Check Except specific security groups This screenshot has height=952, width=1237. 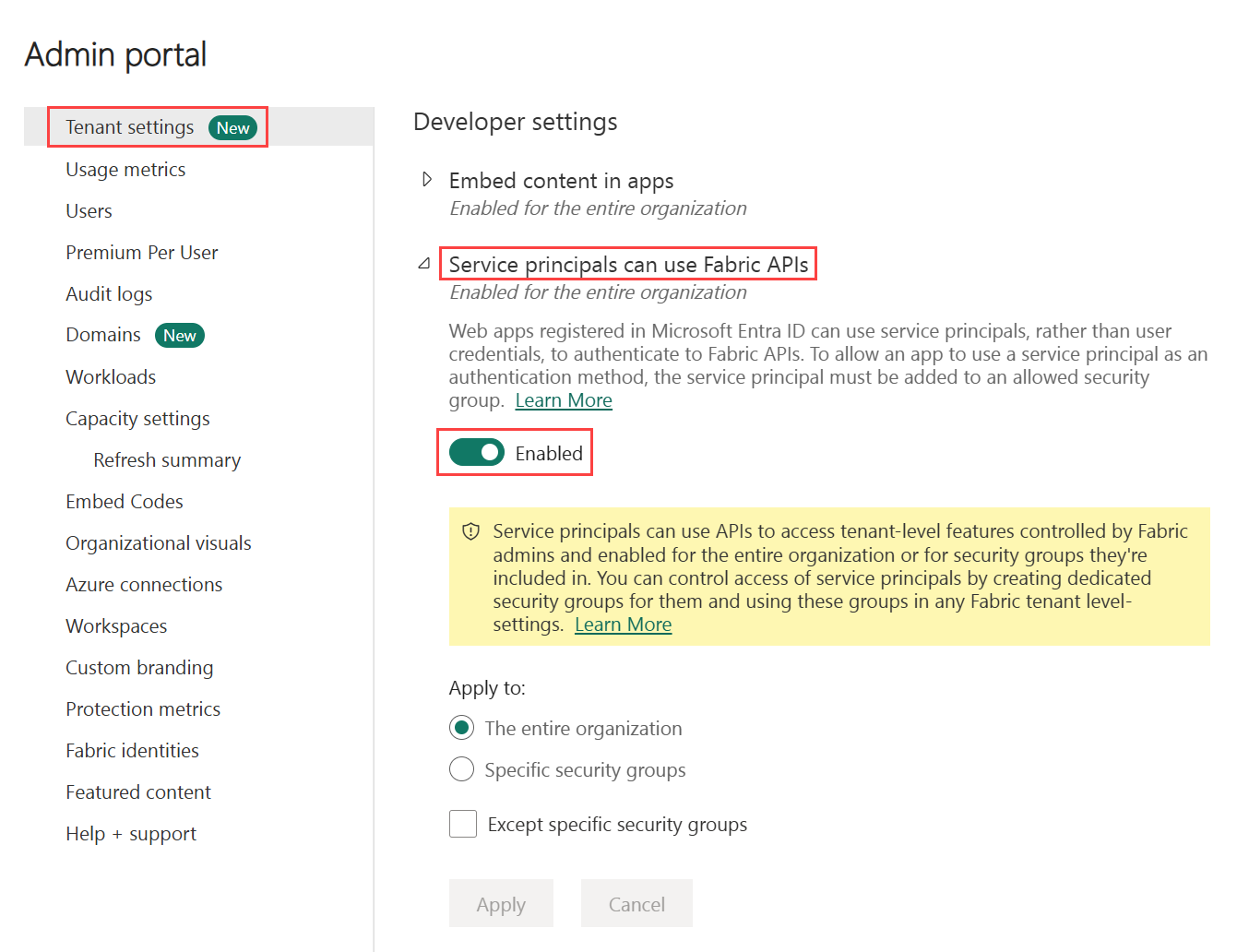tap(463, 823)
